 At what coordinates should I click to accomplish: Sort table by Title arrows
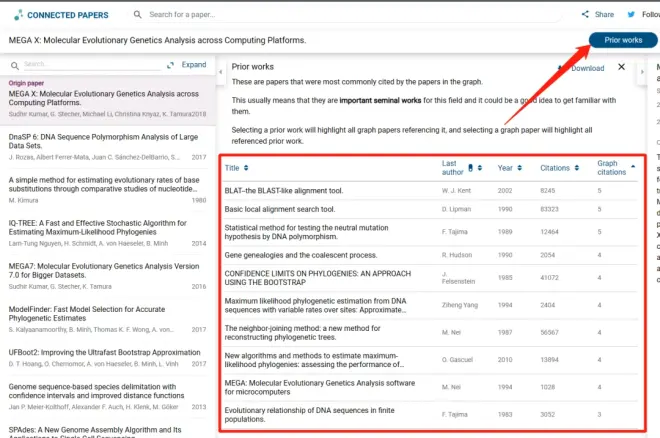(x=246, y=168)
